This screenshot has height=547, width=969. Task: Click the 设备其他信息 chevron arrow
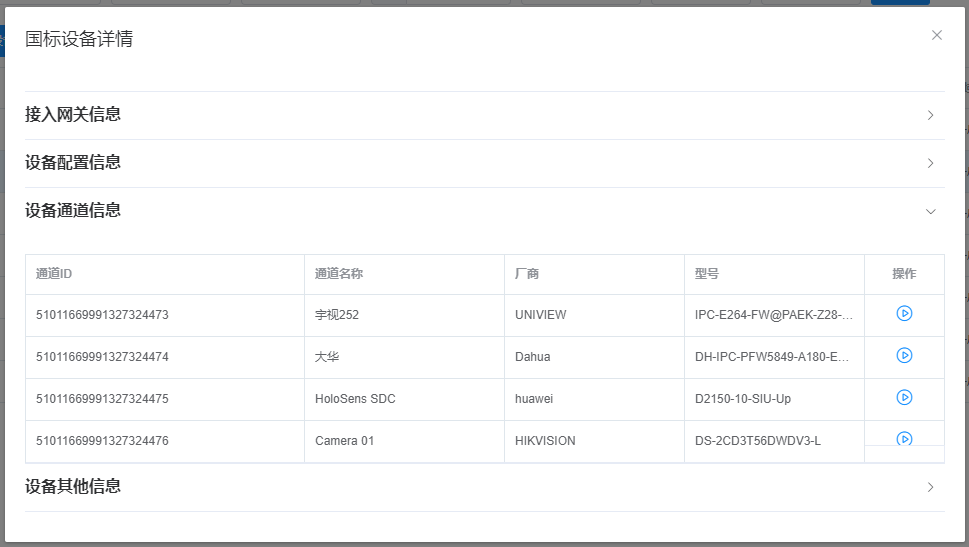click(x=931, y=487)
